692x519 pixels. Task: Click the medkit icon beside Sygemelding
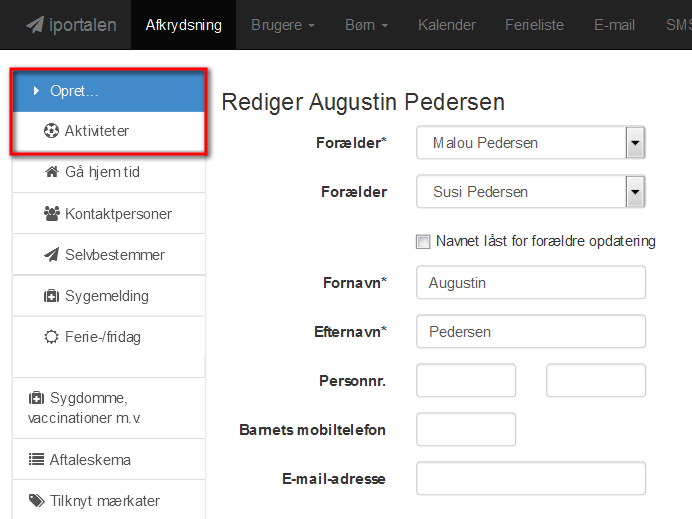[x=51, y=296]
